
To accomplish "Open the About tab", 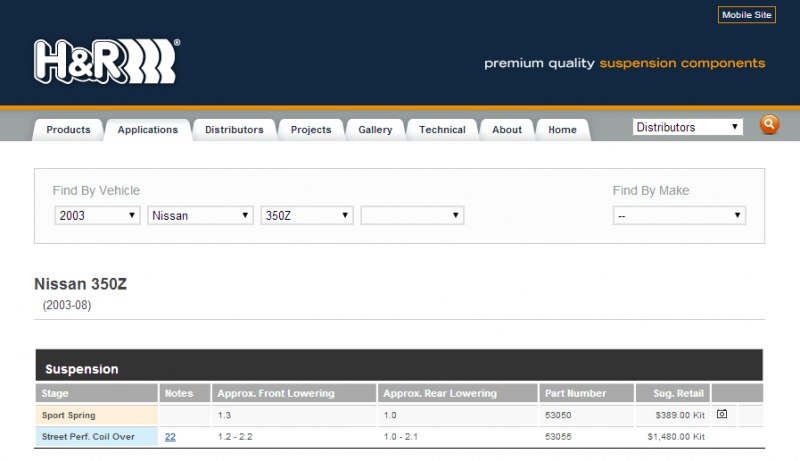I will pos(507,130).
